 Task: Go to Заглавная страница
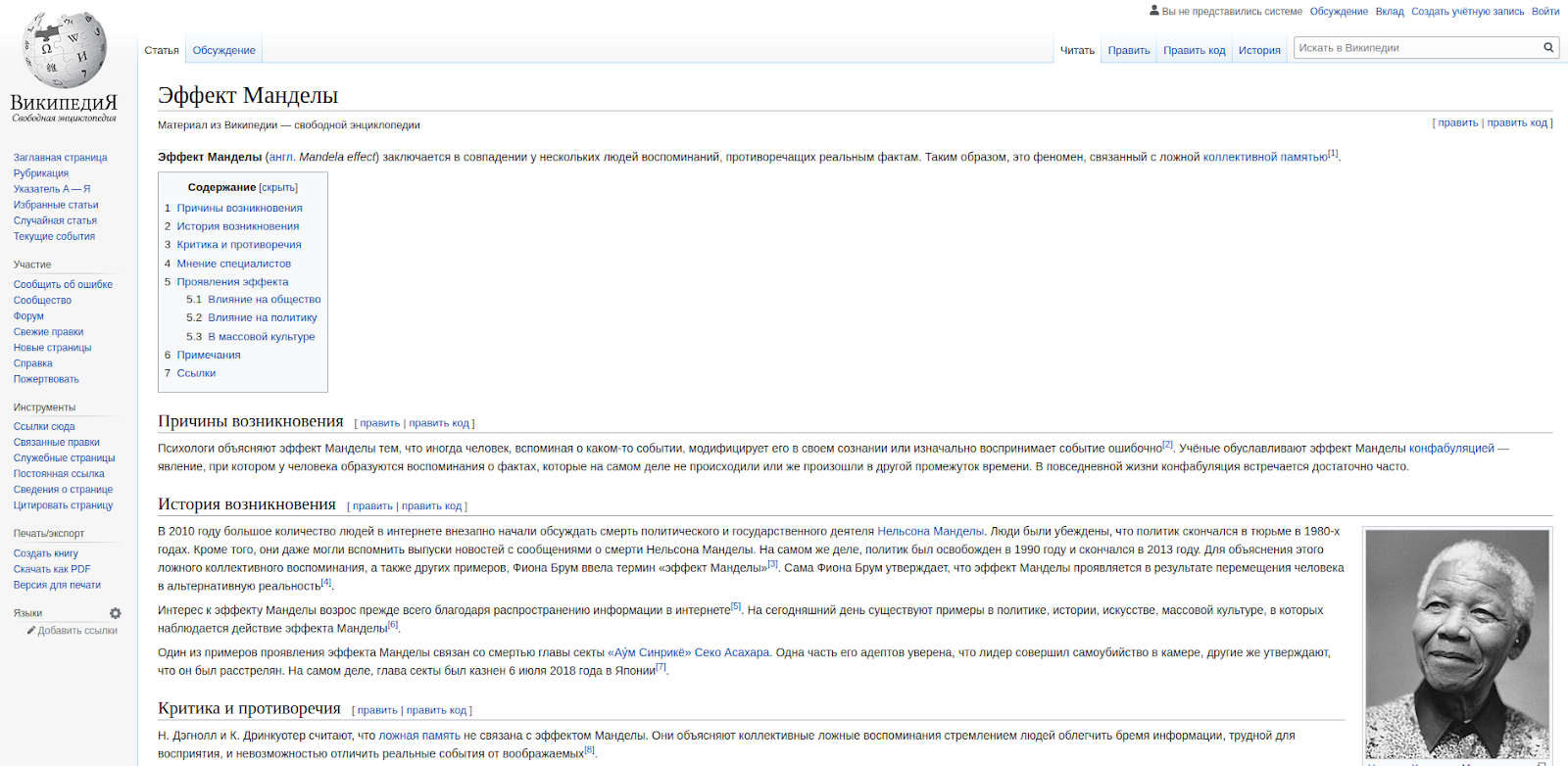click(x=61, y=158)
